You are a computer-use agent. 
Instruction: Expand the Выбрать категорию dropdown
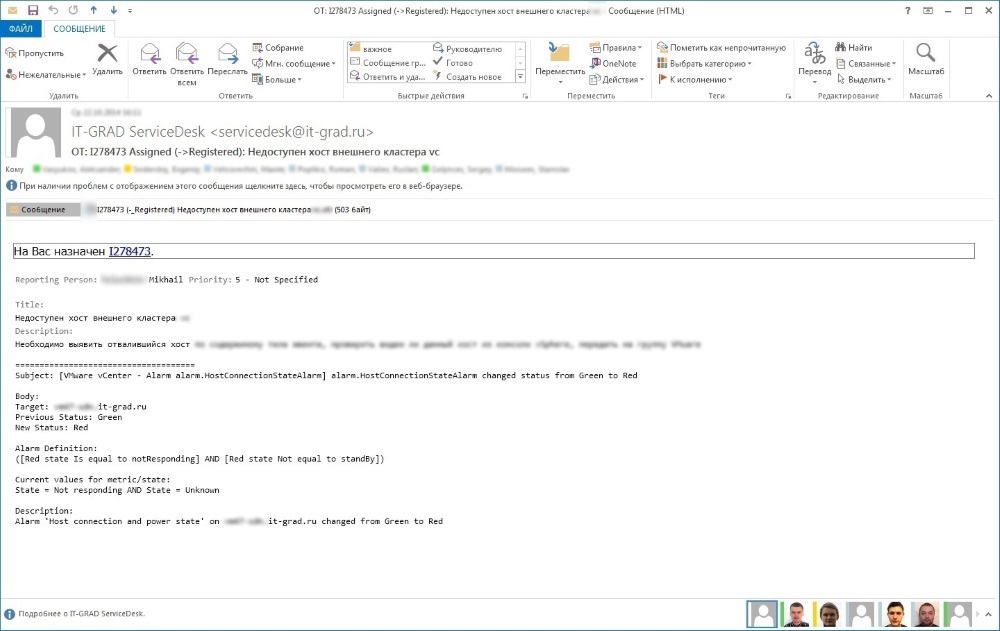pyautogui.click(x=704, y=63)
